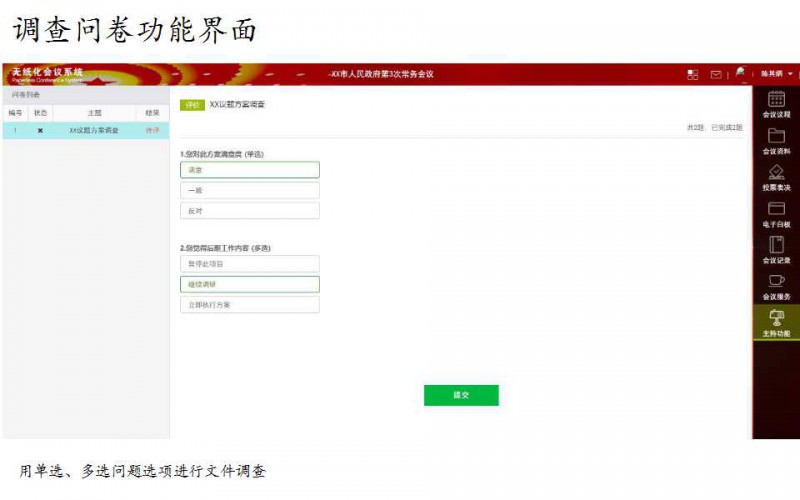
Task: Click the 状态 column header
Action: [x=40, y=113]
